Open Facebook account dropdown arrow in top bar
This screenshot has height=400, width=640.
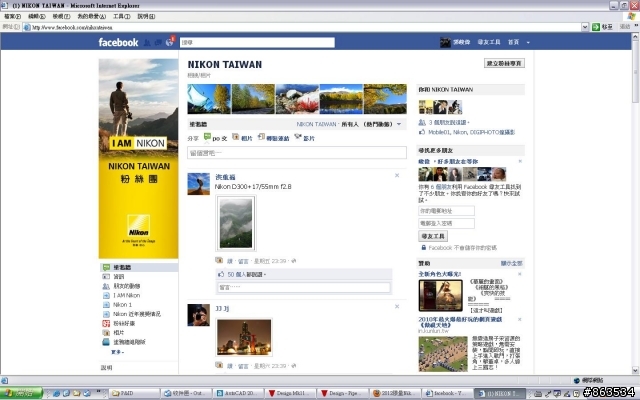coord(528,42)
